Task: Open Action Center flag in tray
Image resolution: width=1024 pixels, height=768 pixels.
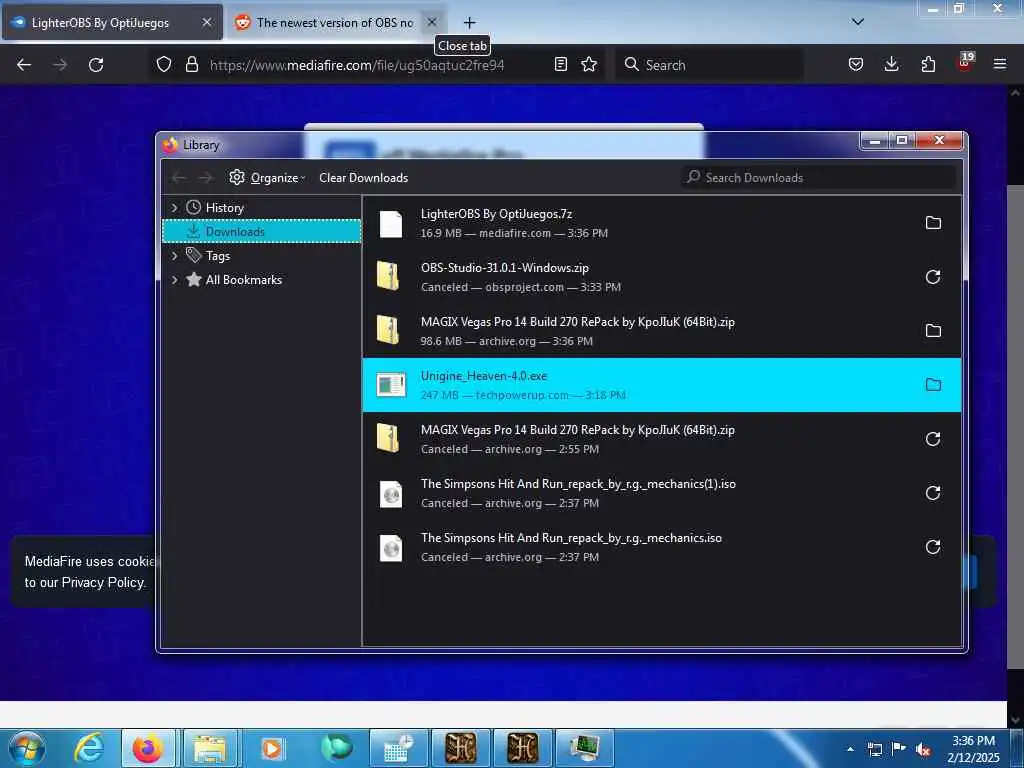Action: click(x=899, y=750)
